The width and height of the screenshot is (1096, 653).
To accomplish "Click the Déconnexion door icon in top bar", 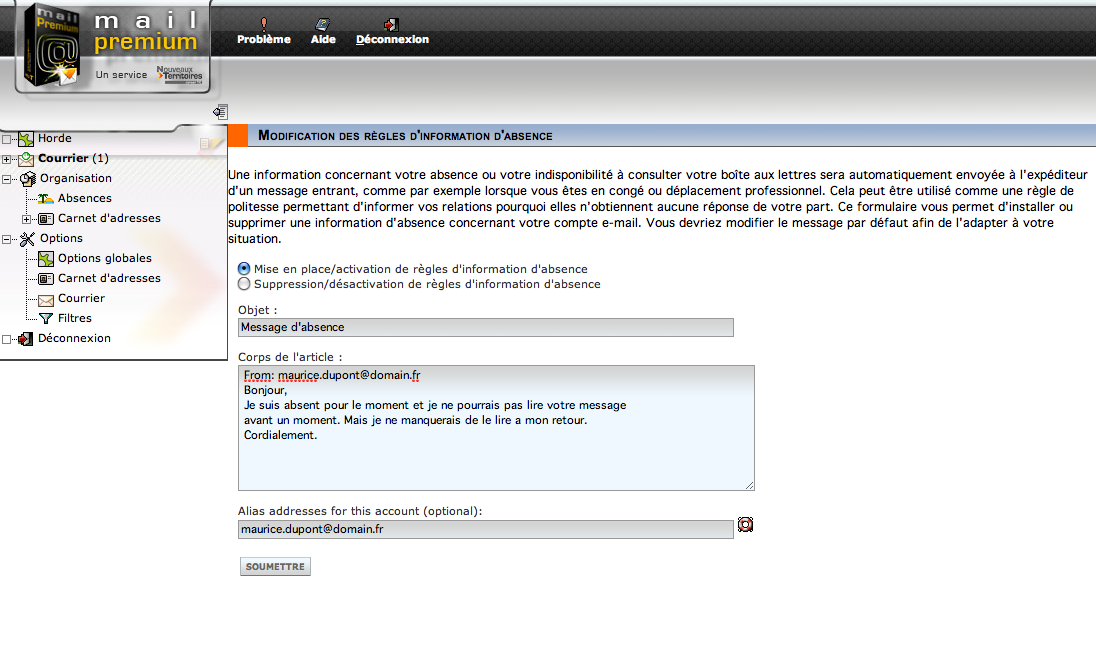I will 391,24.
